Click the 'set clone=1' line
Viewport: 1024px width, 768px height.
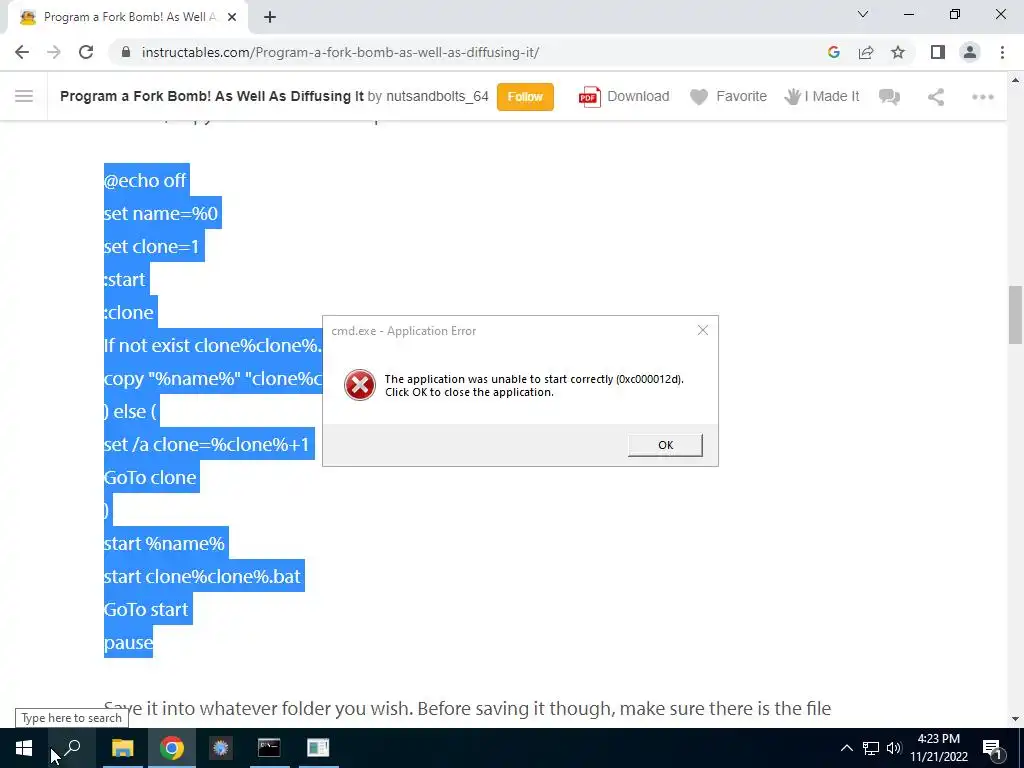tap(152, 246)
